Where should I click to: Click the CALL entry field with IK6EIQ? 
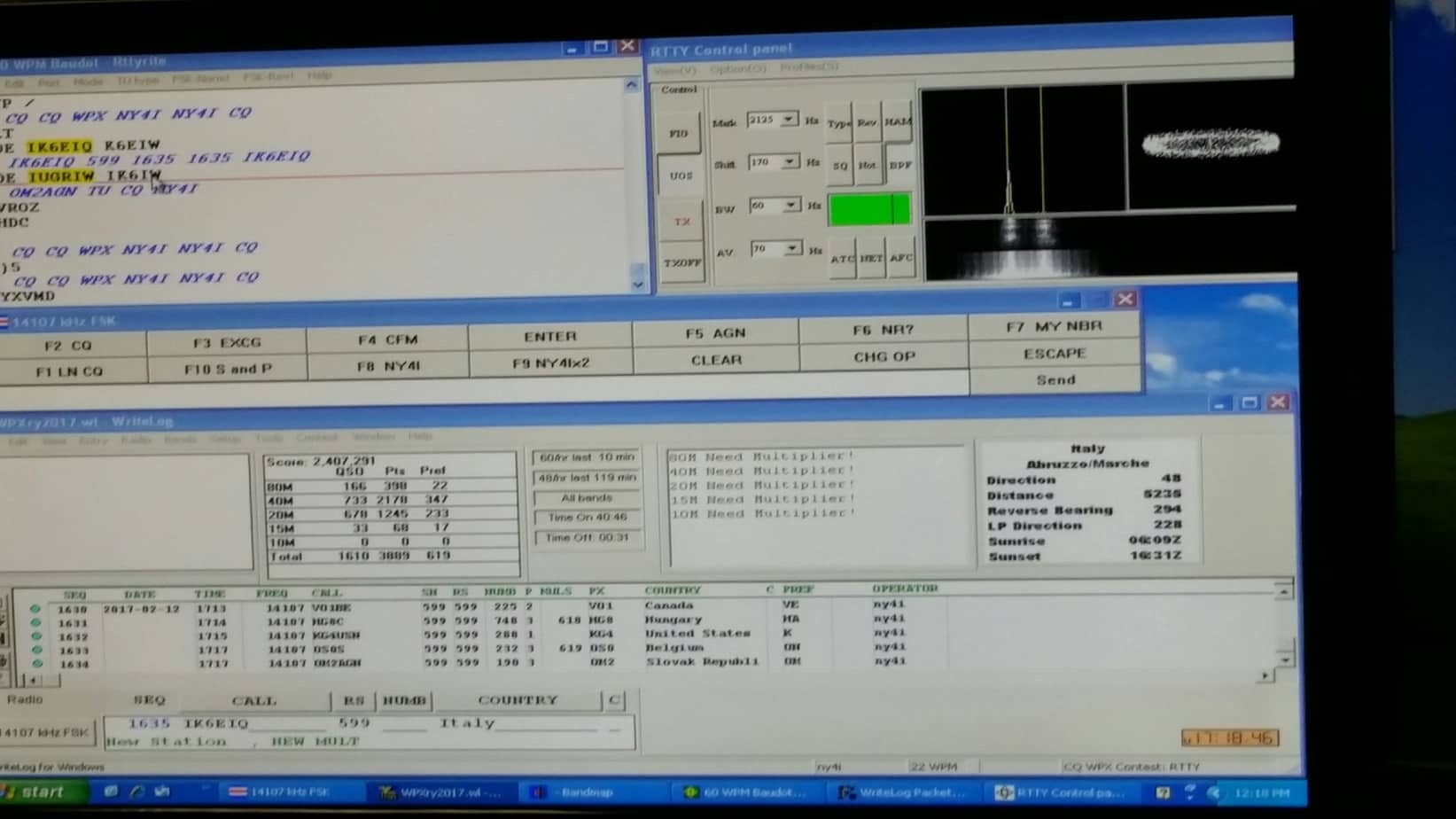253,724
